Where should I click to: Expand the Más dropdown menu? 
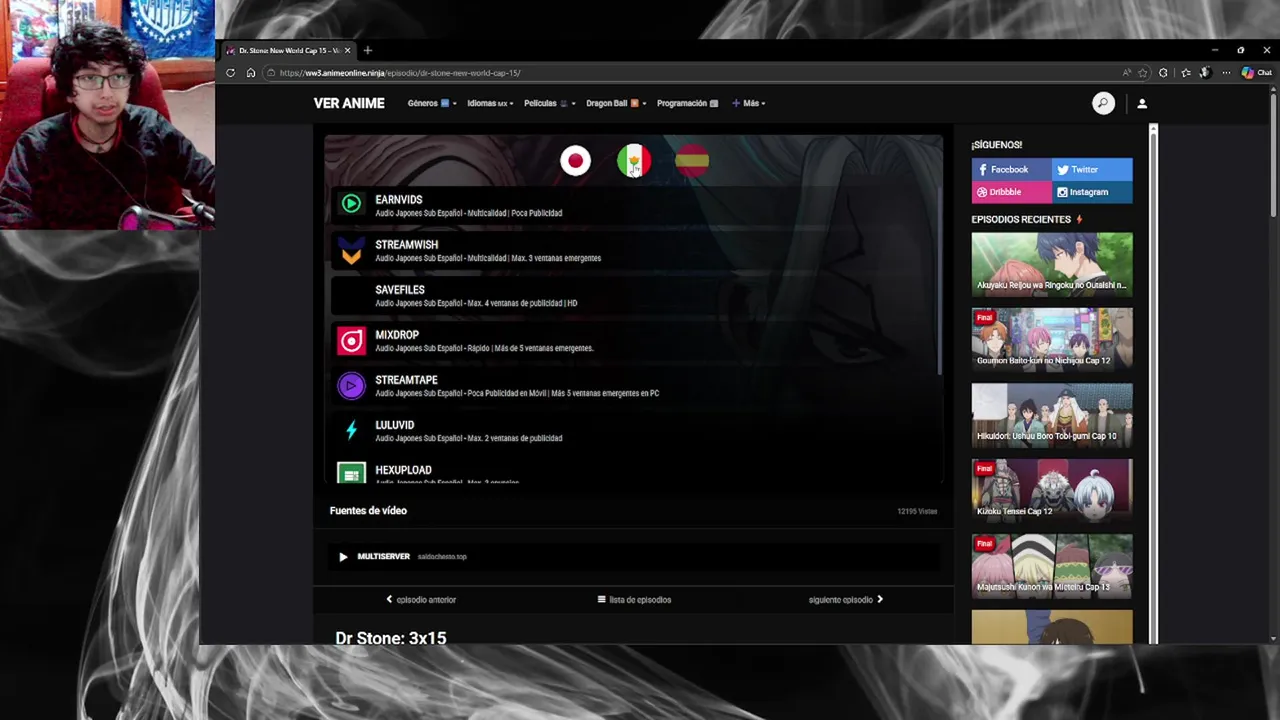click(x=748, y=103)
